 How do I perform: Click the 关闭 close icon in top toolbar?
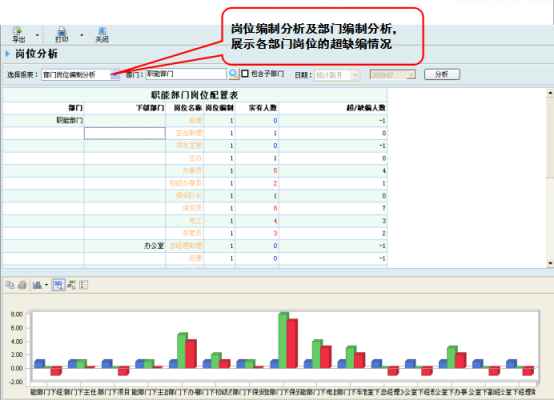click(x=102, y=35)
